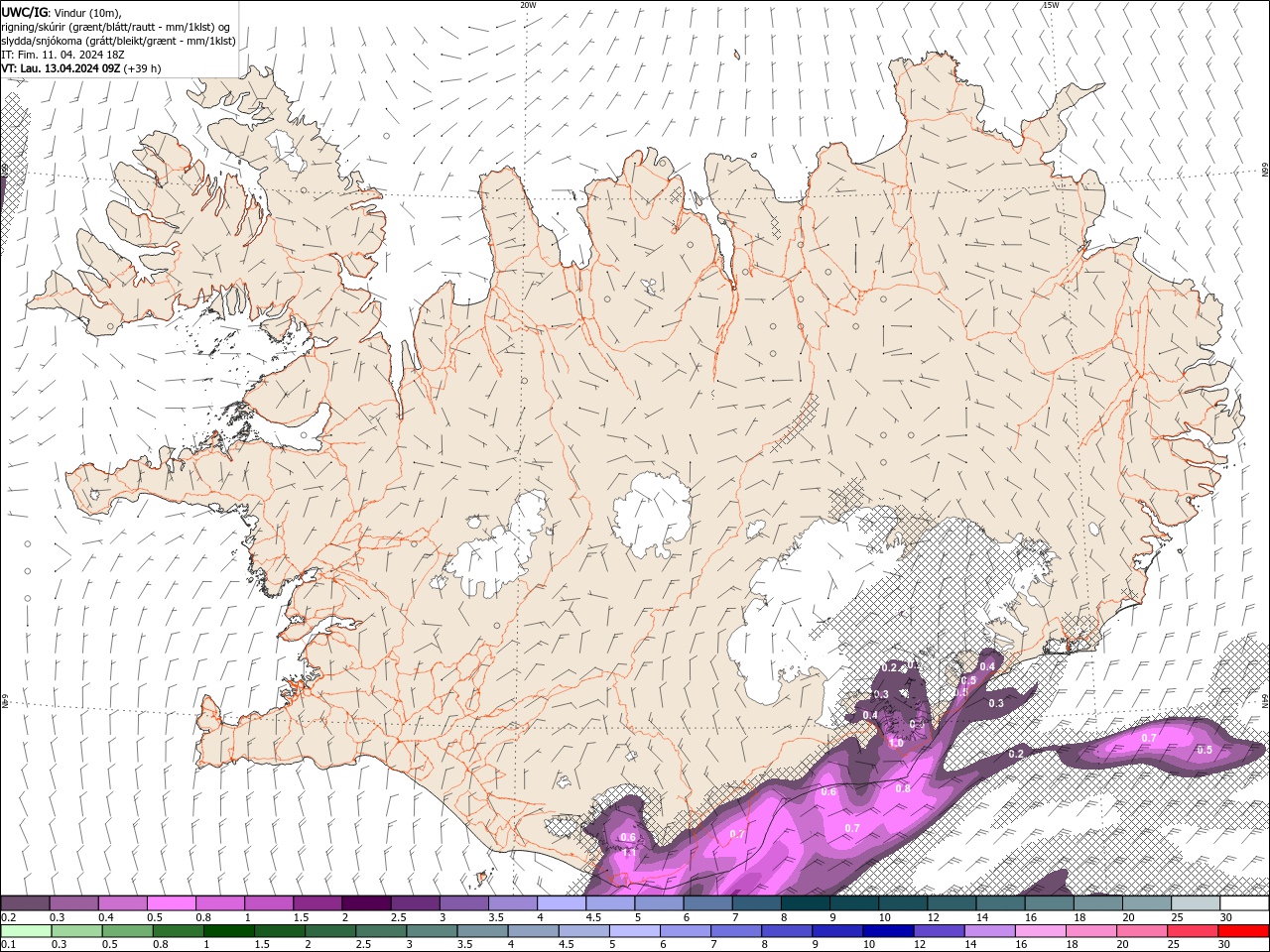Click the 10 navy blue swatch in the lower legend
Image resolution: width=1270 pixels, height=952 pixels.
click(888, 931)
